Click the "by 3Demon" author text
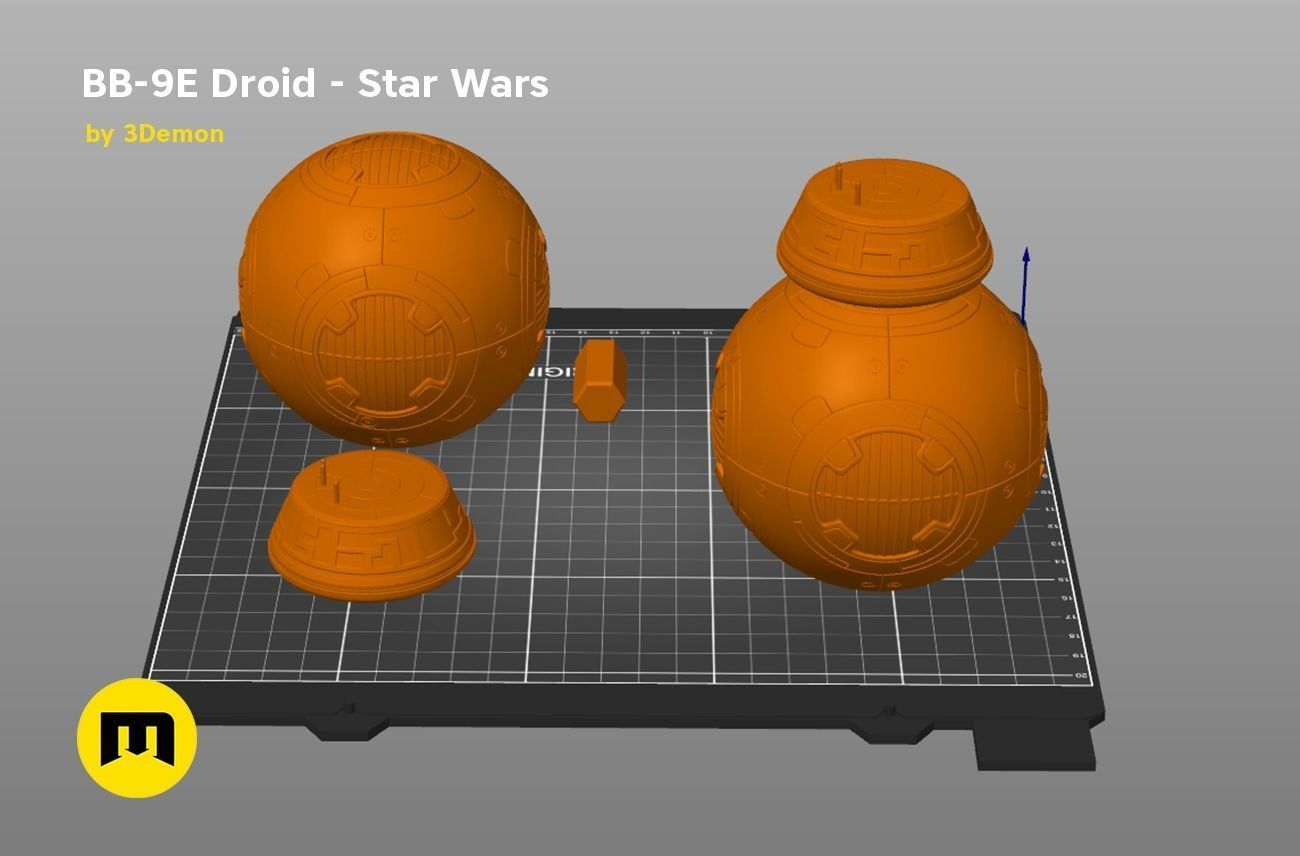 click(155, 134)
